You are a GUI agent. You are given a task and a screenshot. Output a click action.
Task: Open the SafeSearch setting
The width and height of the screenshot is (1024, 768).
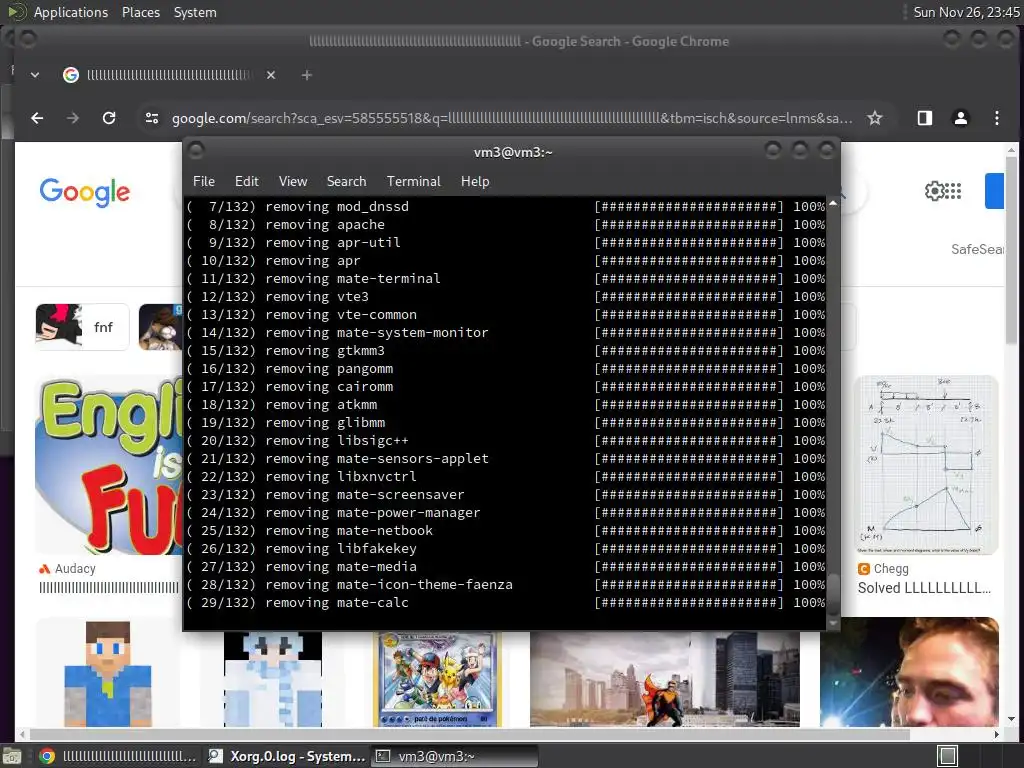tap(977, 249)
